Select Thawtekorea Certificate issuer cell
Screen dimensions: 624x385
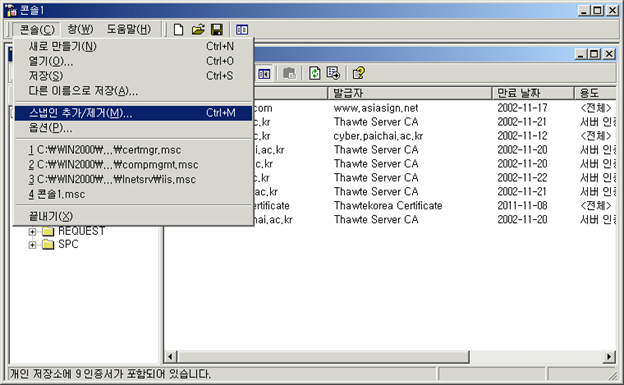pos(388,205)
